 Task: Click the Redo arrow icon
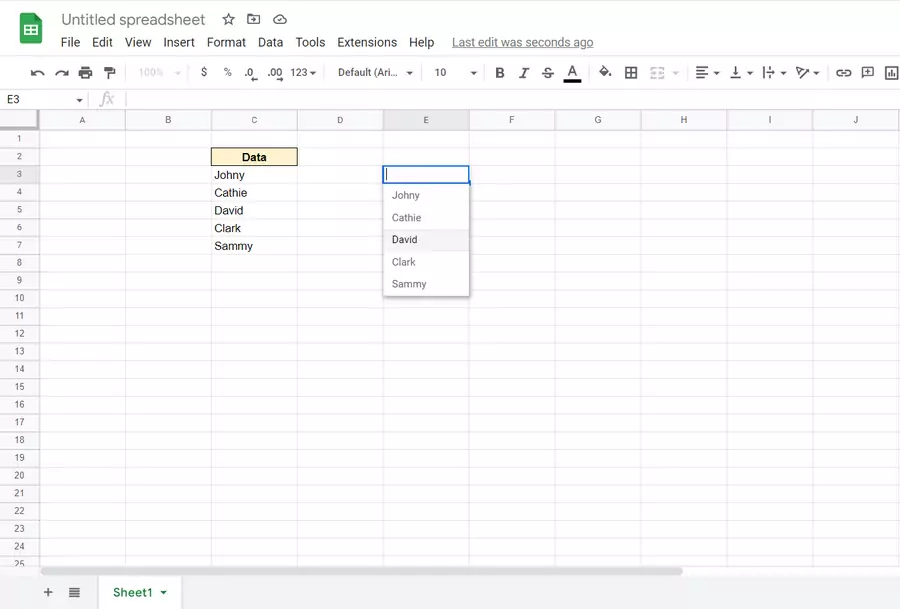[x=61, y=73]
